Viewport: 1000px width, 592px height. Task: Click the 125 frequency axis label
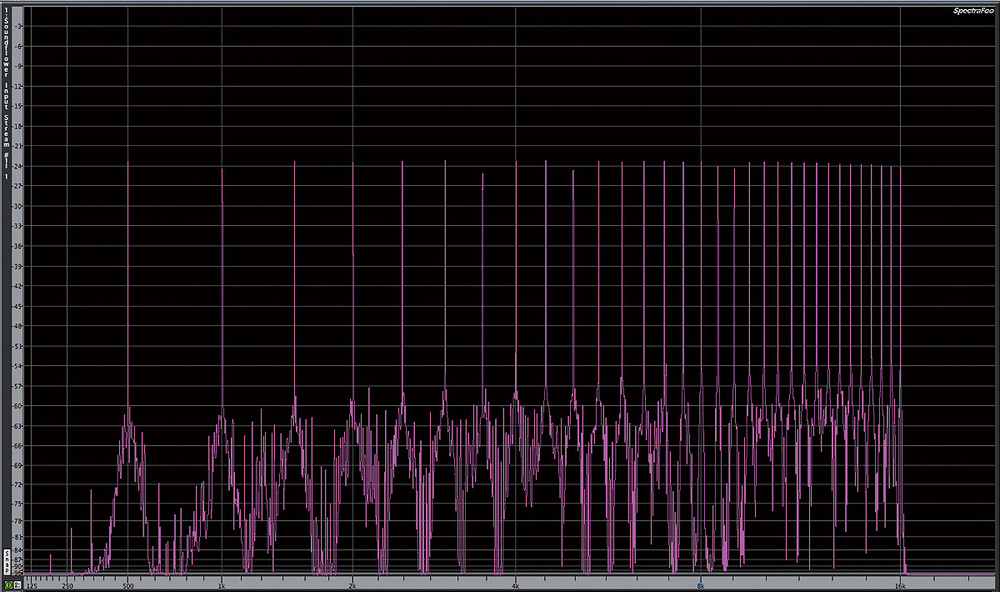coord(33,586)
